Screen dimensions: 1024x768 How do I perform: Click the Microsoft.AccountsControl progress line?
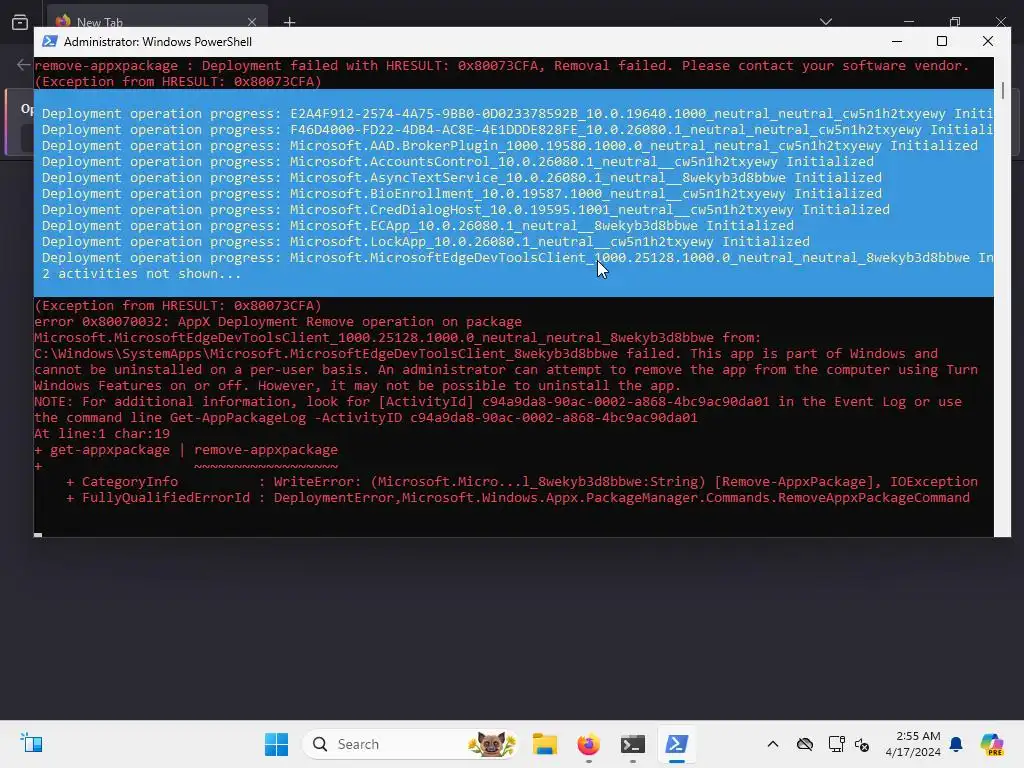click(458, 161)
